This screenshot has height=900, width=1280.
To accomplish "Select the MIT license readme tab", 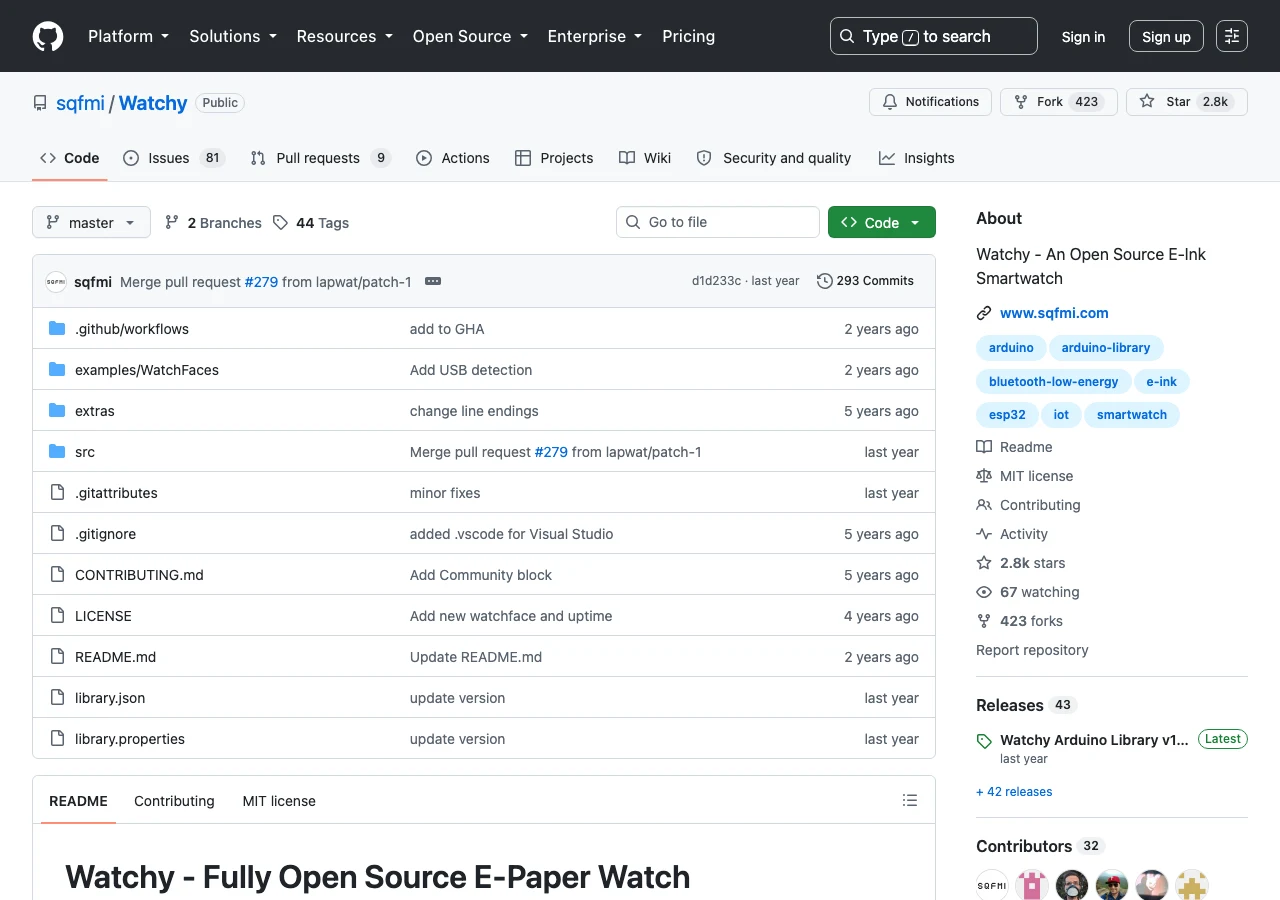I will (x=279, y=801).
